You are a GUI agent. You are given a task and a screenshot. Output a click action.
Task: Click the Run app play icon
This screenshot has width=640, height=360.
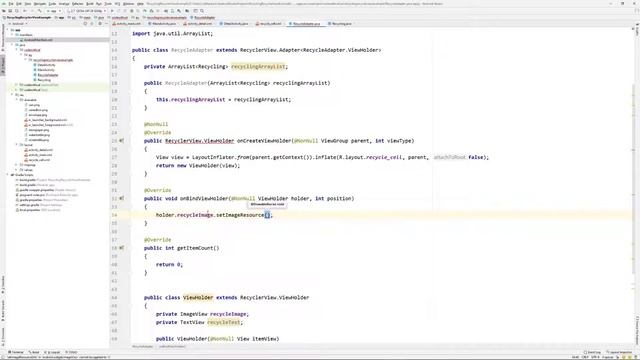(112, 11)
